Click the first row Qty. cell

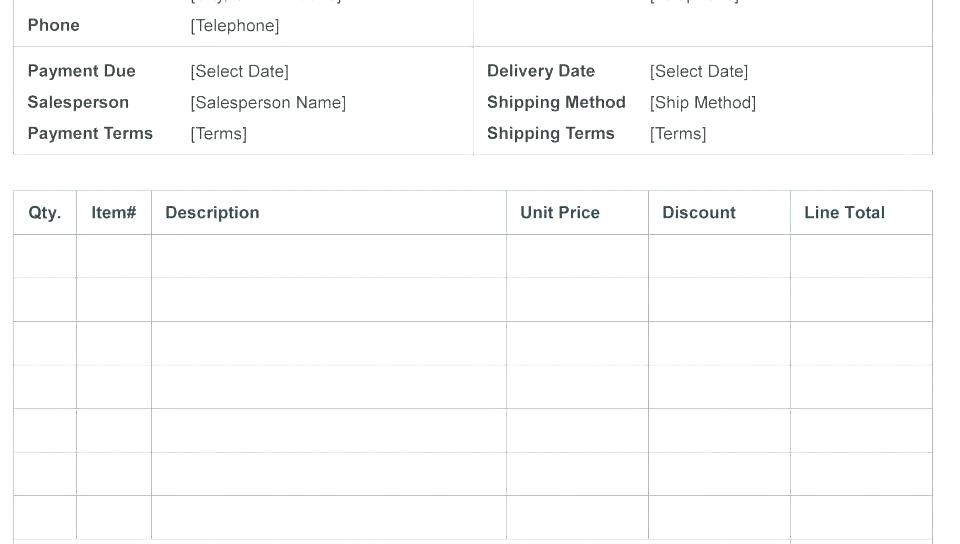click(45, 256)
